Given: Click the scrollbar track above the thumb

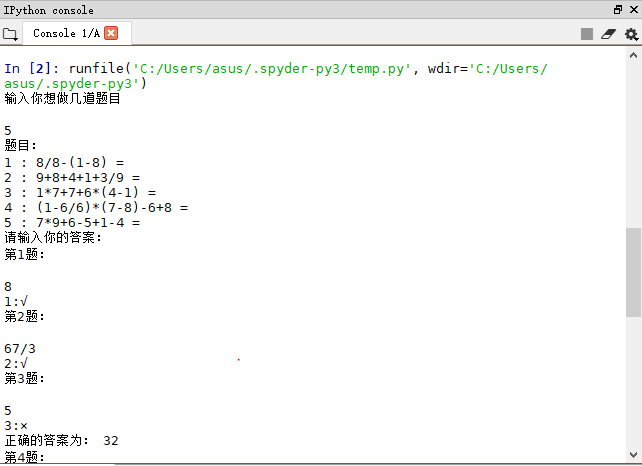Looking at the screenshot, I should (x=633, y=145).
